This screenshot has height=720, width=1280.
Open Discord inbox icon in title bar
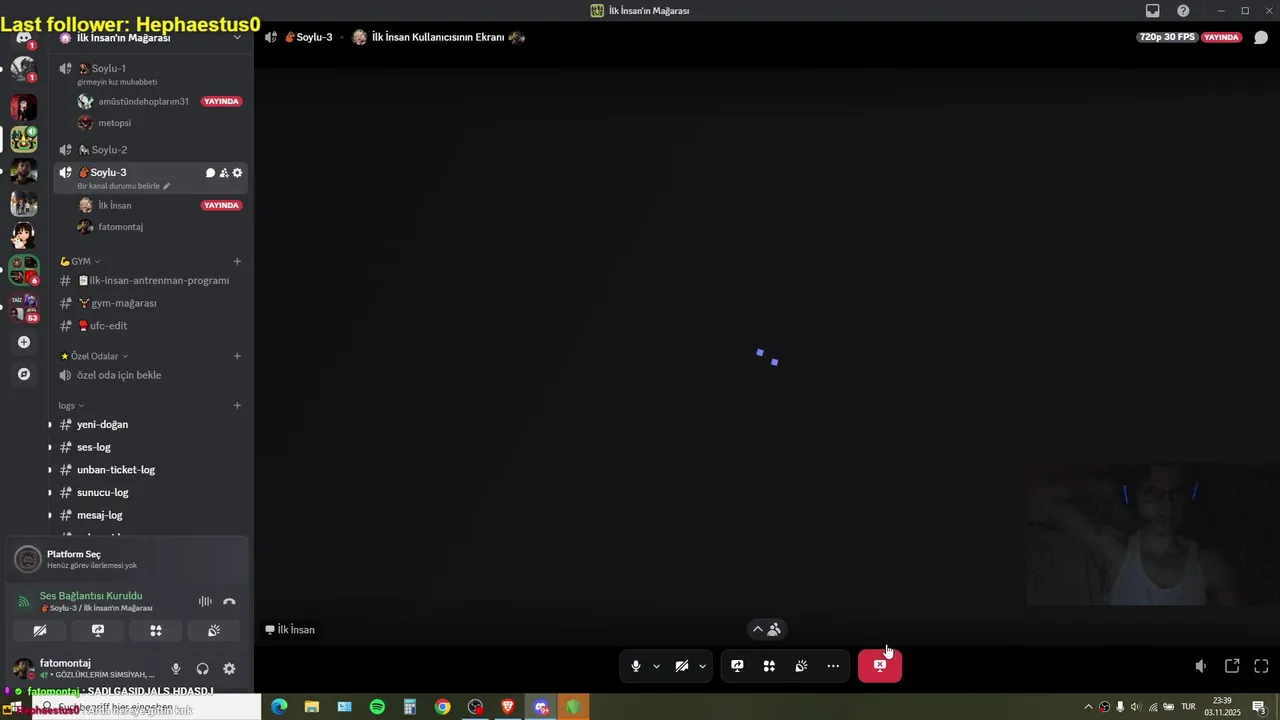click(x=1153, y=10)
